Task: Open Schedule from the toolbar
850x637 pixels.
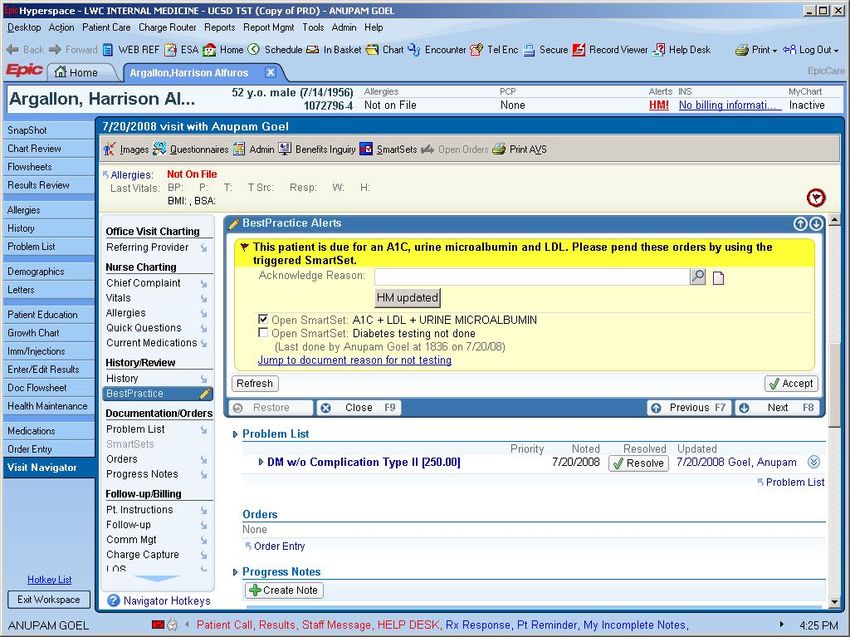Action: [x=275, y=50]
